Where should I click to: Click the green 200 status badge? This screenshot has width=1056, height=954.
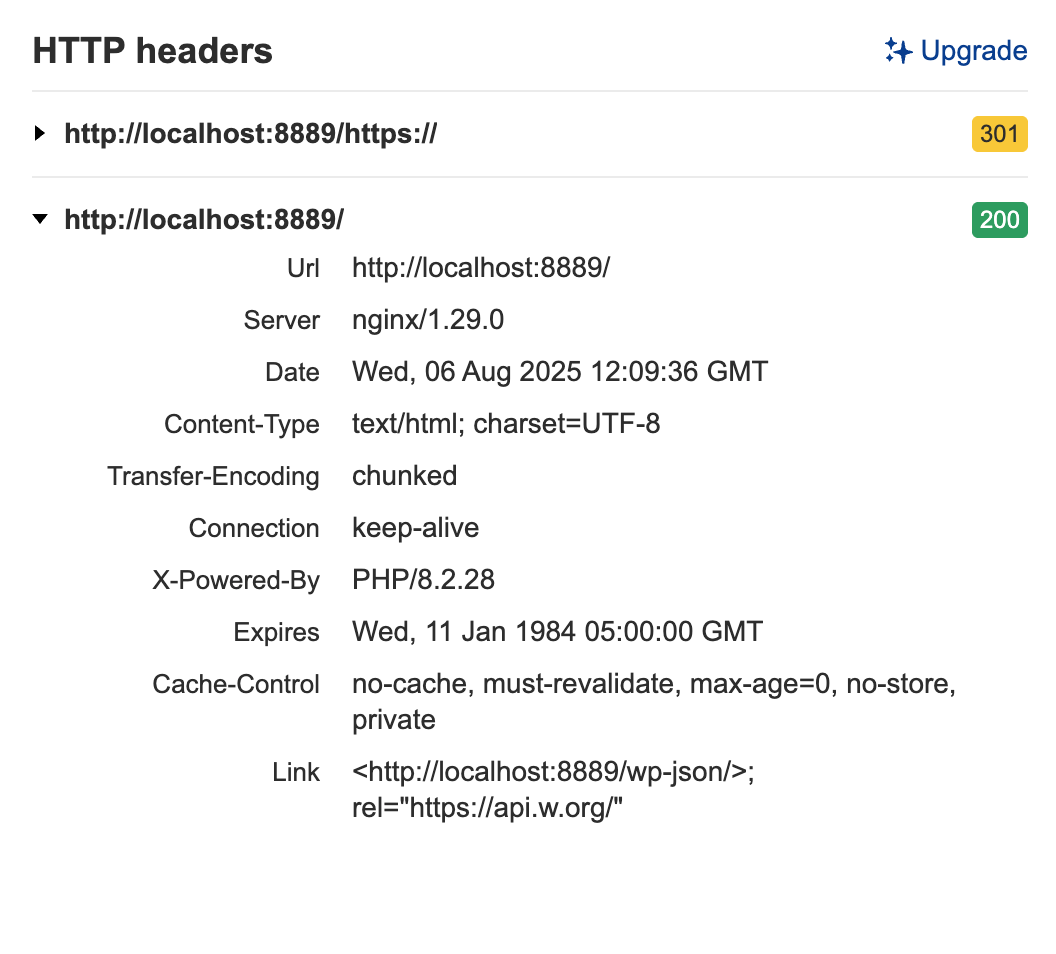click(x=999, y=220)
